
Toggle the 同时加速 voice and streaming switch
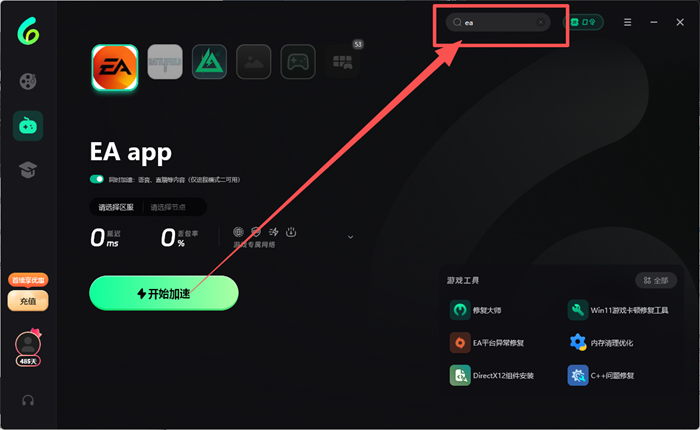click(96, 180)
